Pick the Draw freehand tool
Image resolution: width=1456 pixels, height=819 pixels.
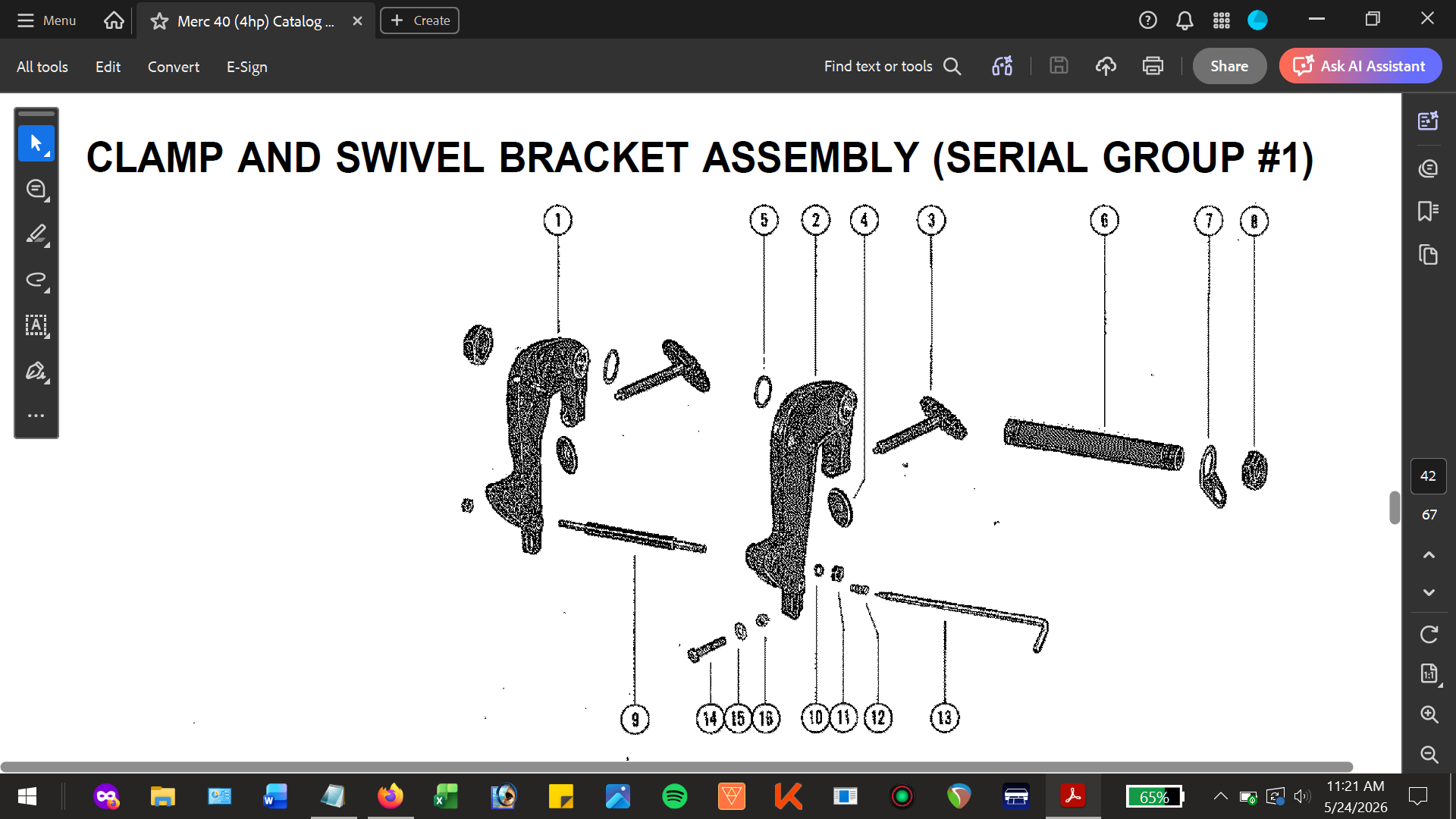(36, 280)
